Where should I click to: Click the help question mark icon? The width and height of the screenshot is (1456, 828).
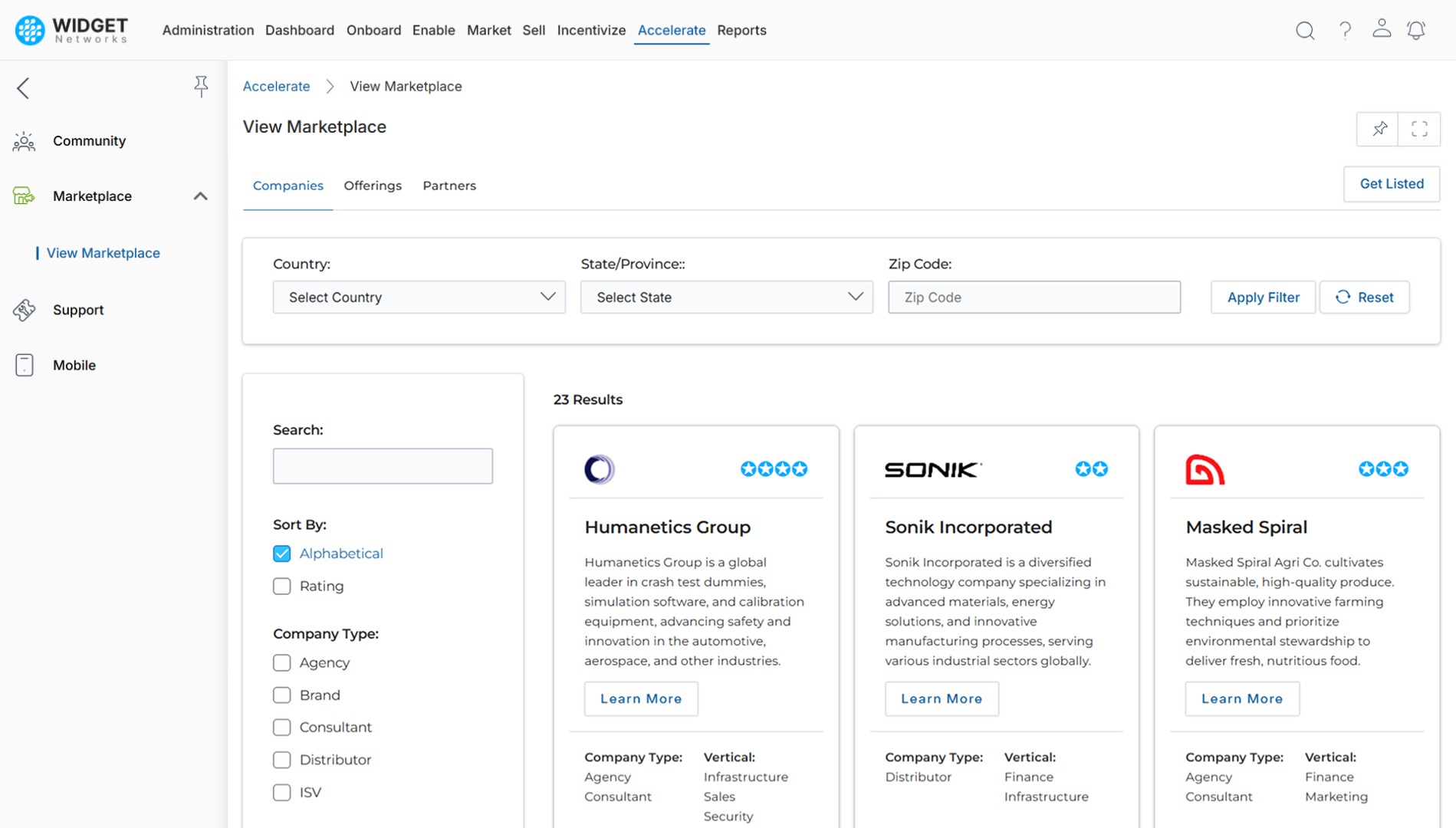tap(1344, 31)
